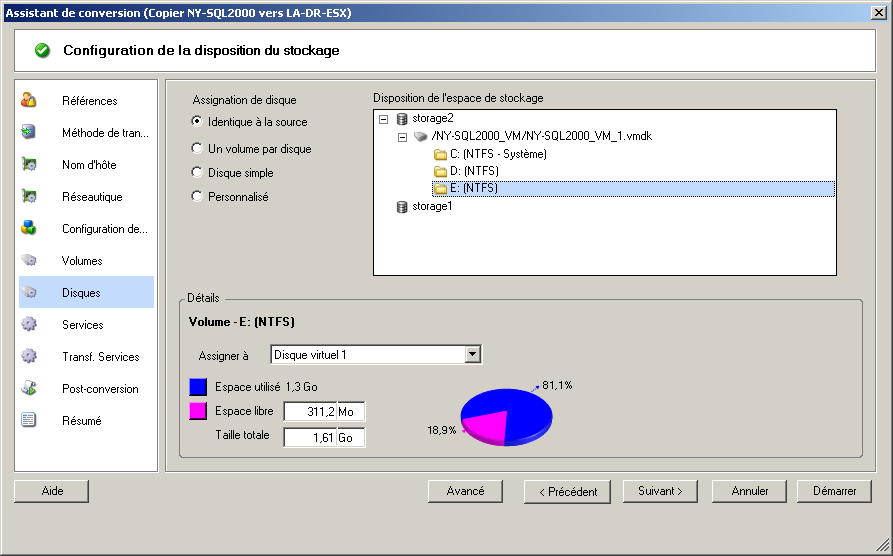The image size is (893, 556).
Task: Click the Services gear icon
Action: click(x=28, y=324)
